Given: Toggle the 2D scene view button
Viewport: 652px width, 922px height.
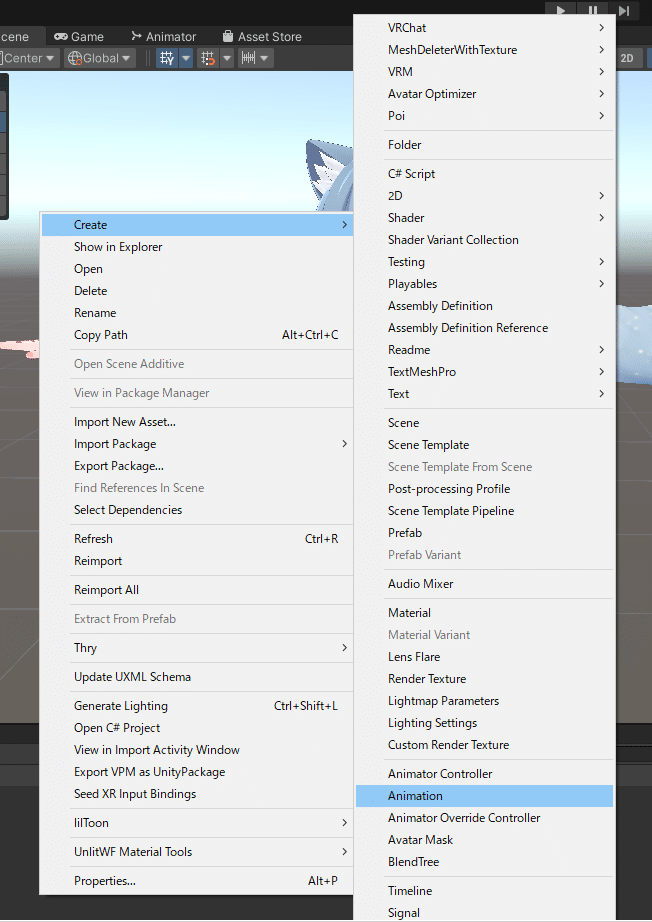Looking at the screenshot, I should (627, 58).
